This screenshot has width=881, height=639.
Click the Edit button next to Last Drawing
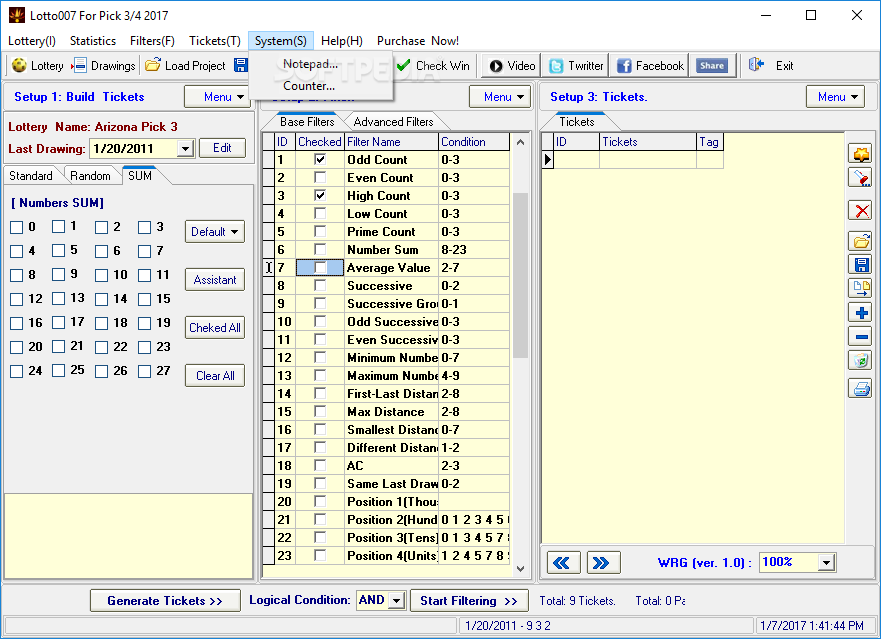coord(222,148)
